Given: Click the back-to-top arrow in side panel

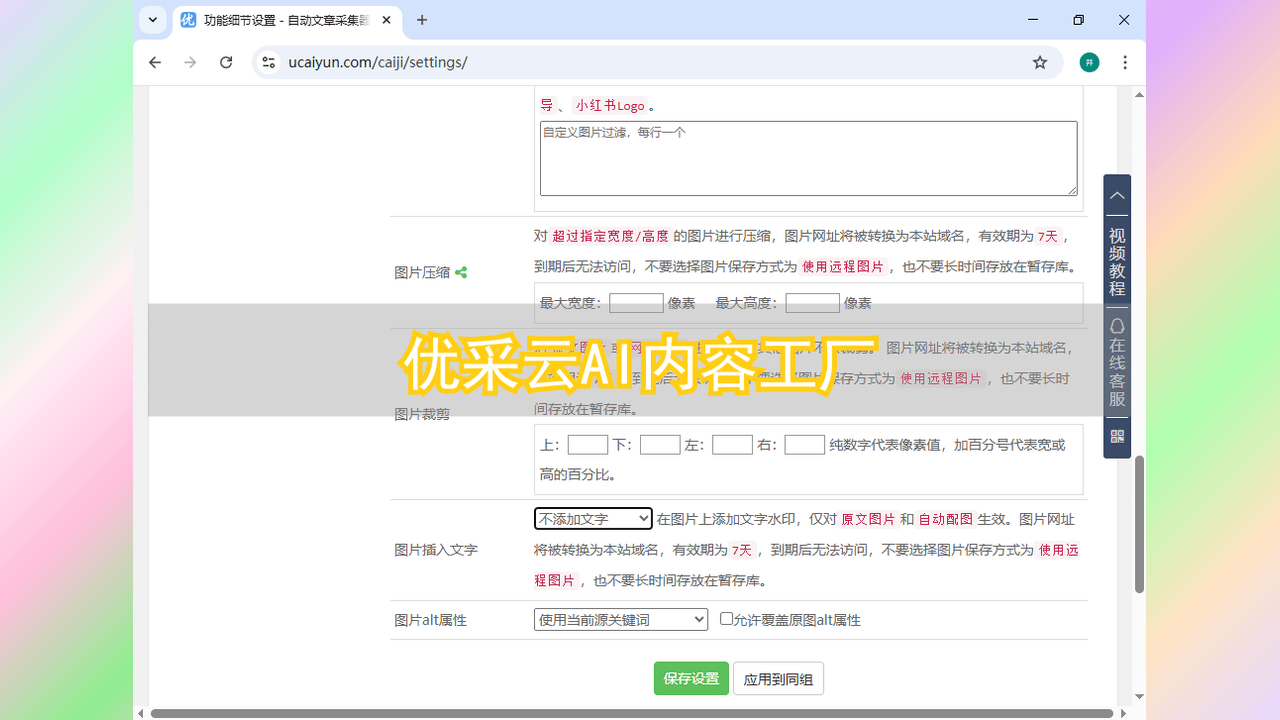Looking at the screenshot, I should click(x=1117, y=196).
